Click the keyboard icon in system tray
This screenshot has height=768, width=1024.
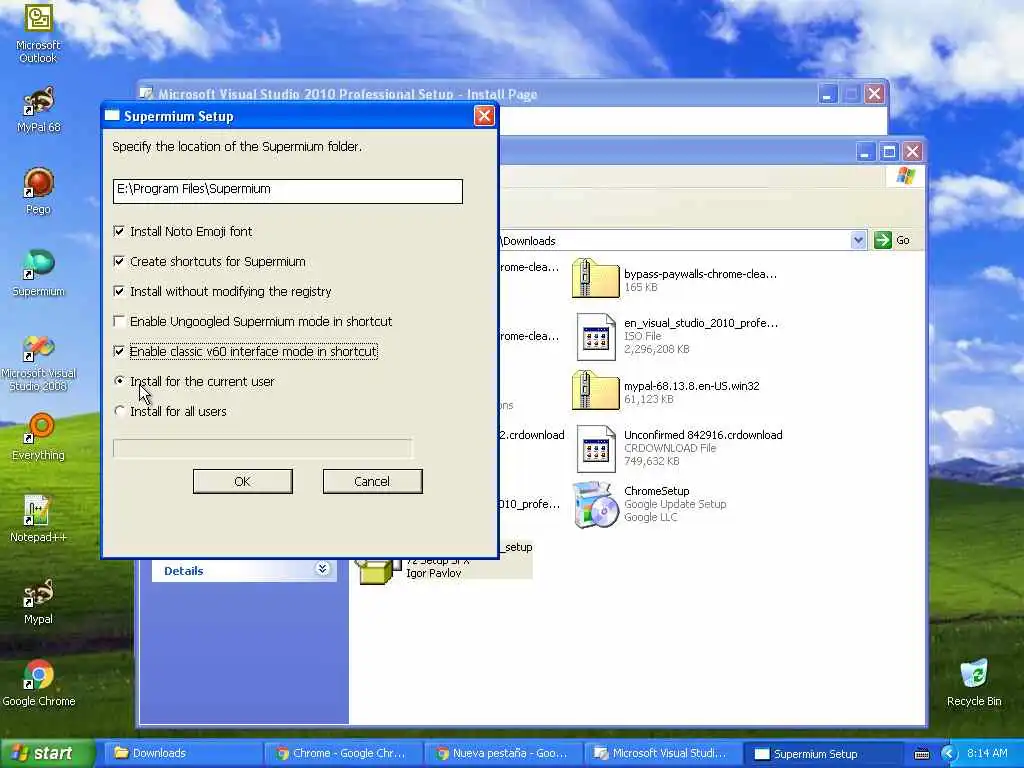(x=921, y=754)
